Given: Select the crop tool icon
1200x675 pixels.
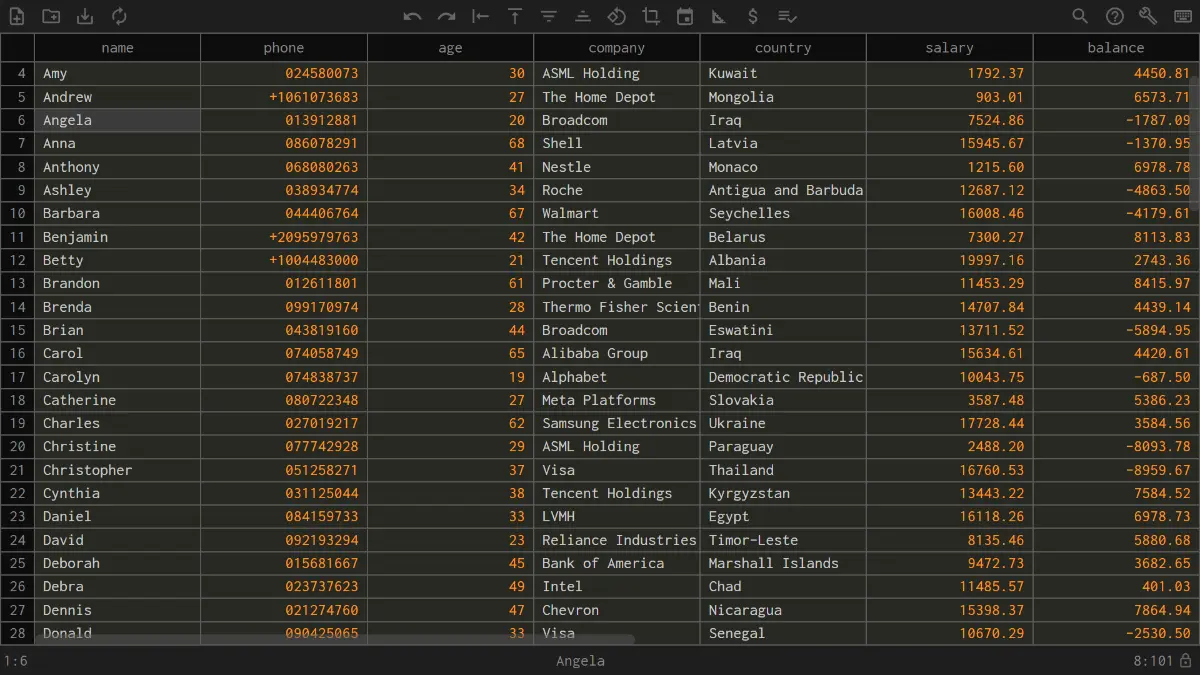Looking at the screenshot, I should coord(651,16).
